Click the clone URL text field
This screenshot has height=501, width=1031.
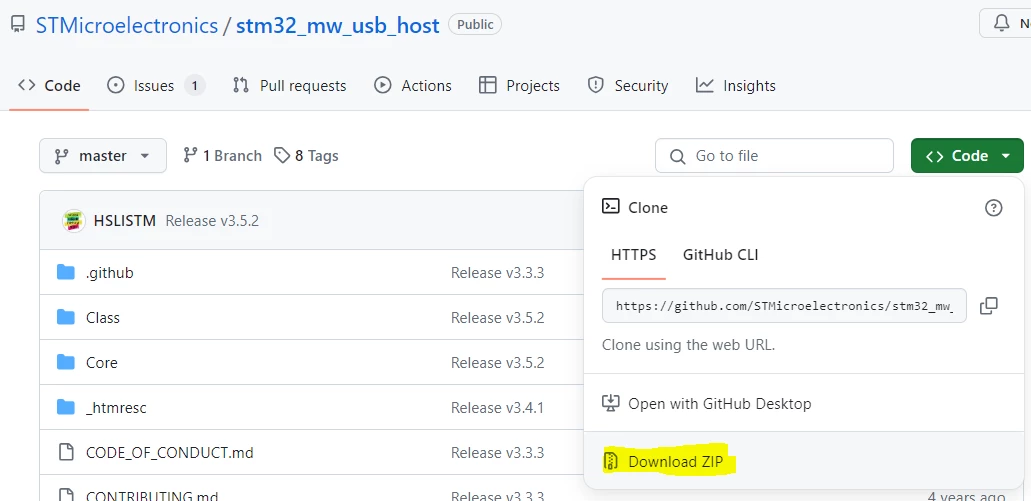pos(784,306)
